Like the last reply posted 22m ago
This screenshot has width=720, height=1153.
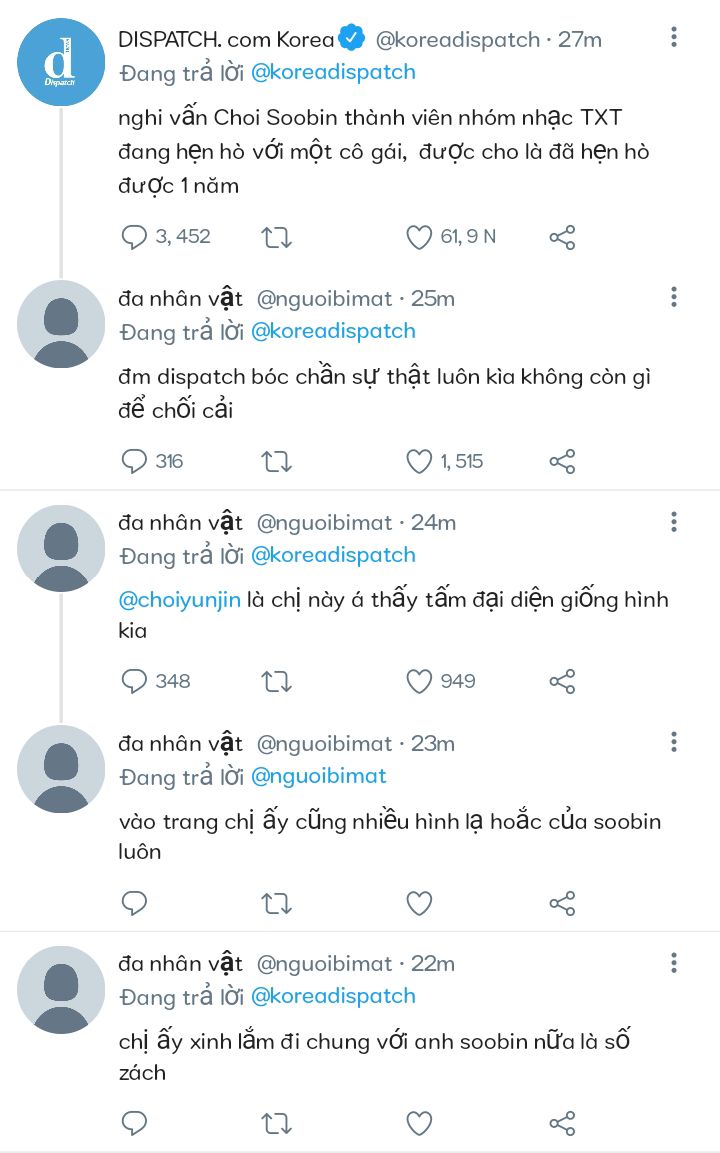coord(419,1123)
